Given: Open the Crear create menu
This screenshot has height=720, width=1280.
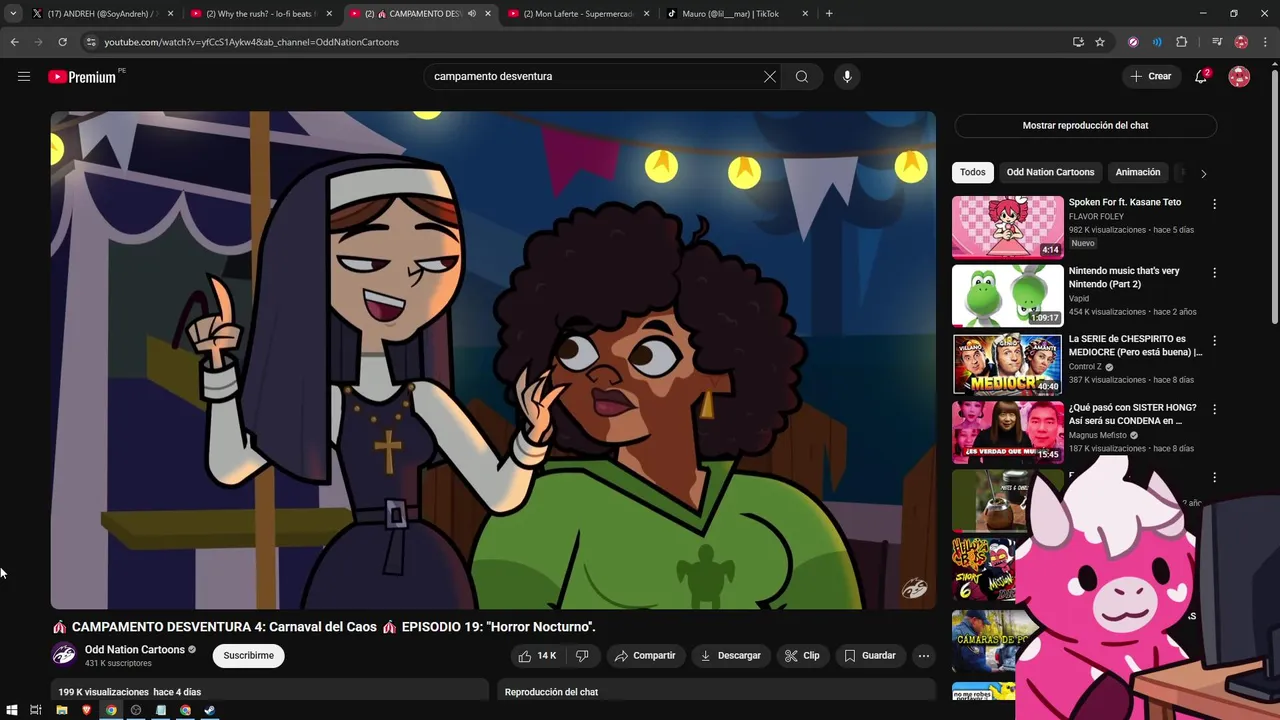Looking at the screenshot, I should [x=1151, y=76].
